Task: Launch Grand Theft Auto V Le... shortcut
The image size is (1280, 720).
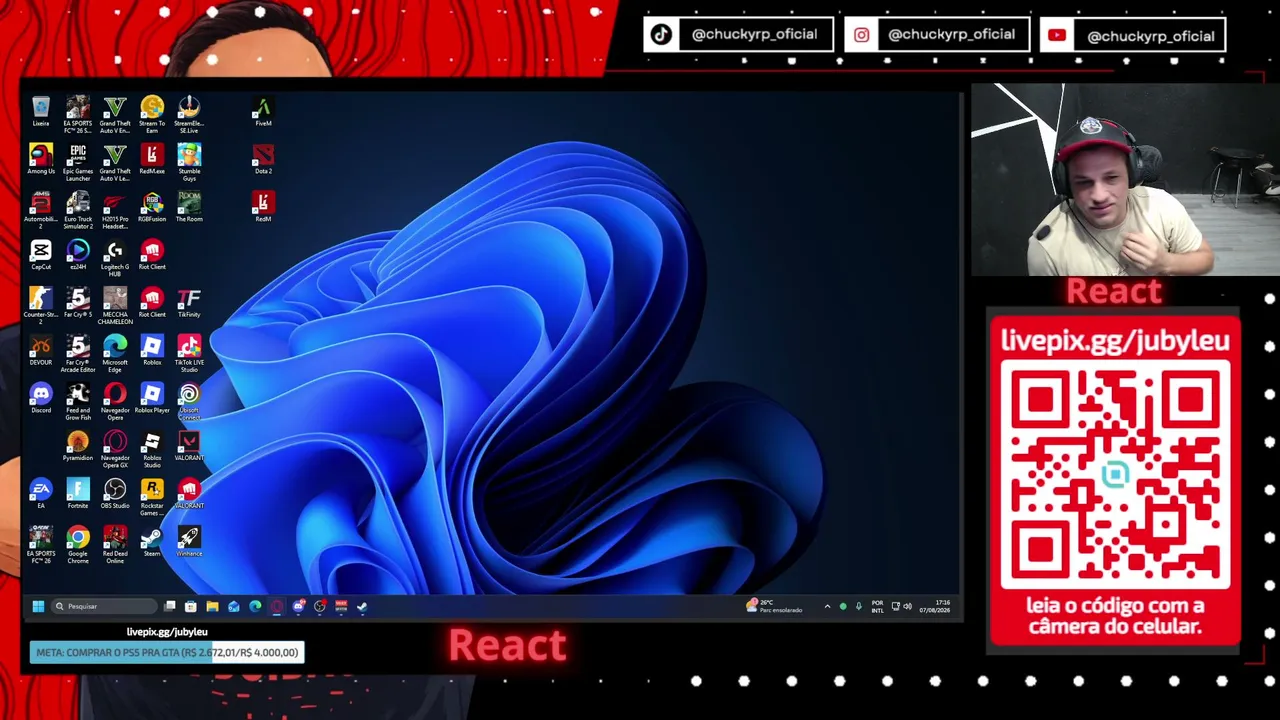Action: click(x=115, y=163)
